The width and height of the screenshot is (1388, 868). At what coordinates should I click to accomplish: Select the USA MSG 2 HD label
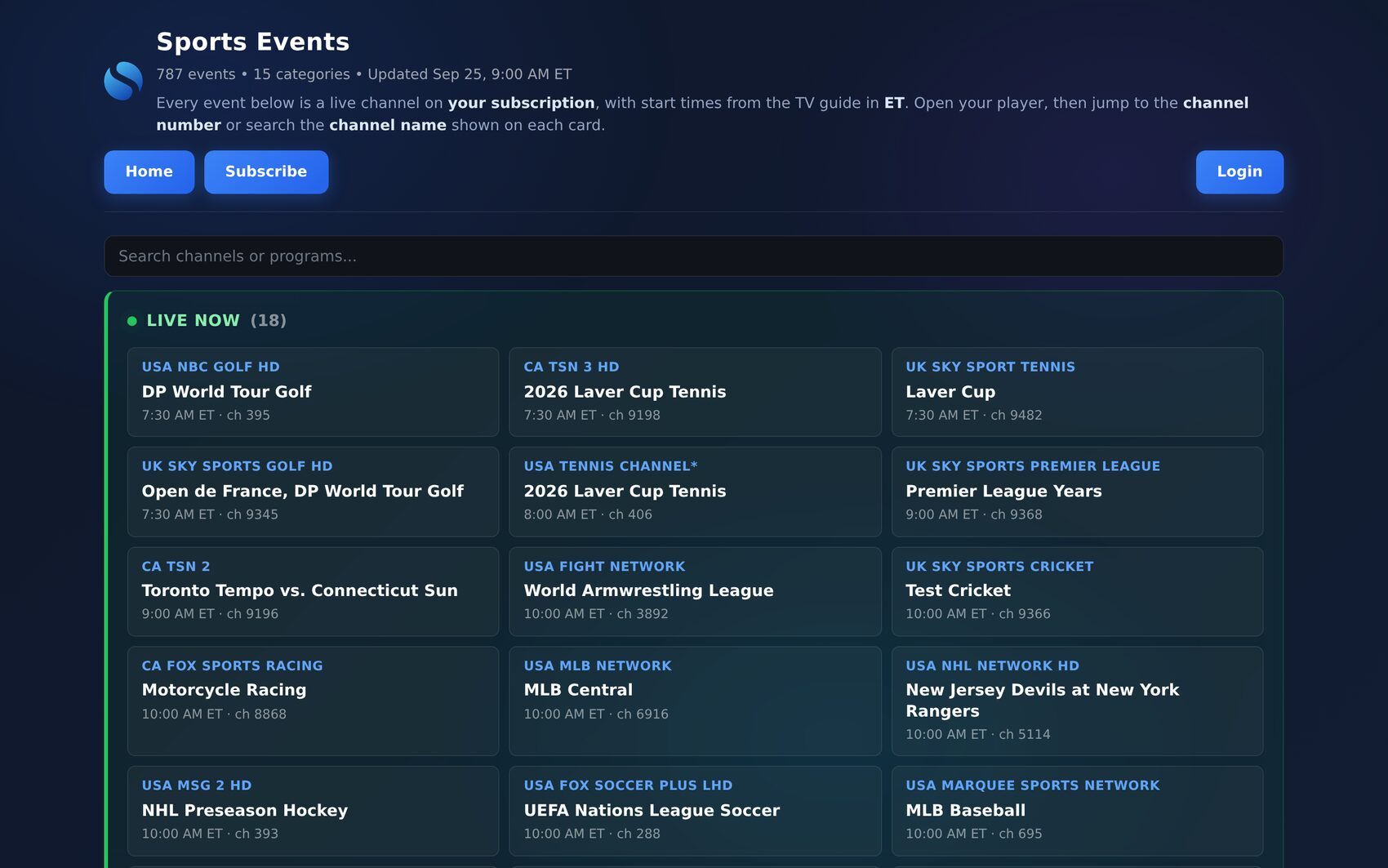point(197,786)
